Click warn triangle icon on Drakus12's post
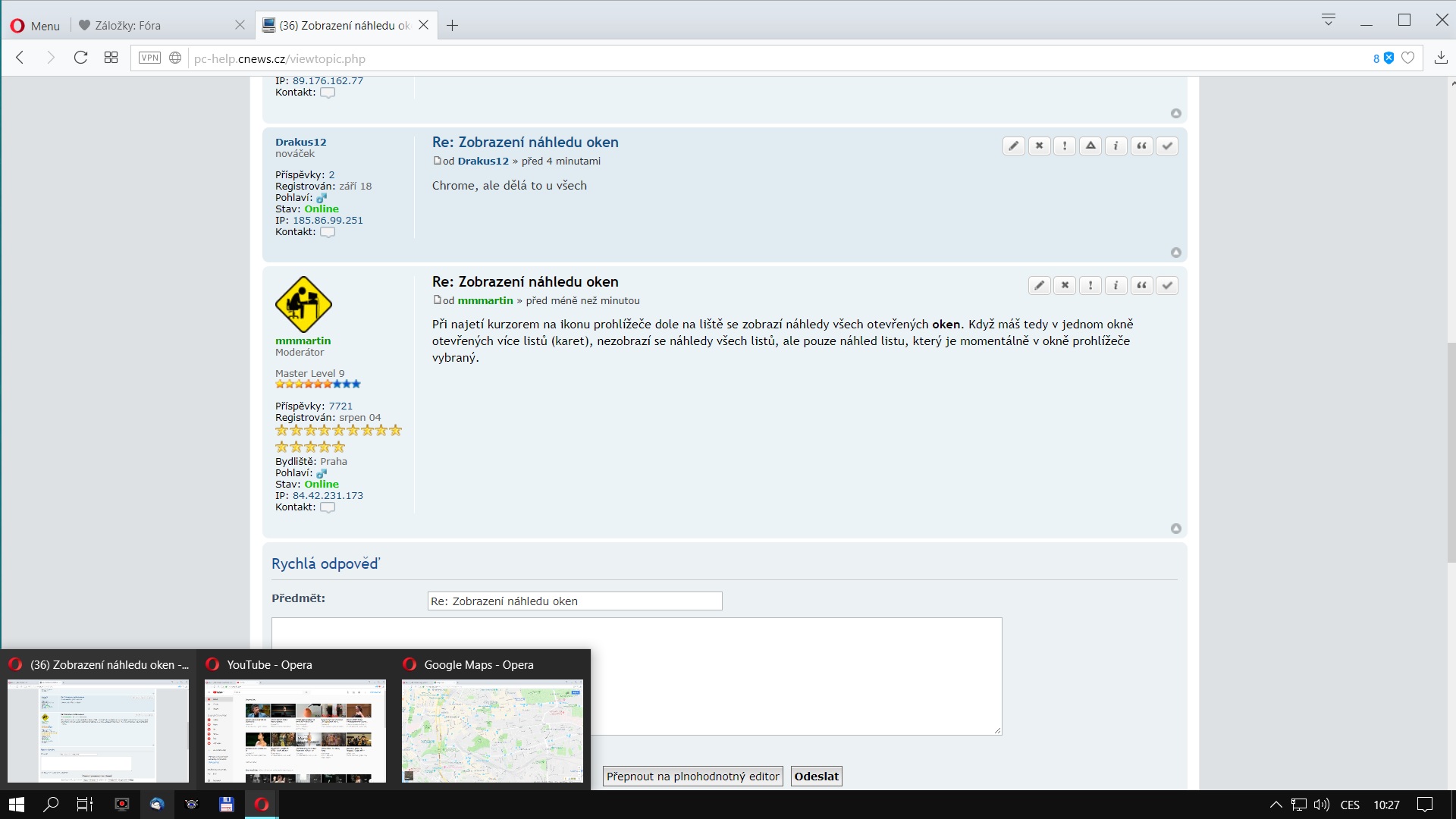This screenshot has height=819, width=1456. pyautogui.click(x=1090, y=146)
